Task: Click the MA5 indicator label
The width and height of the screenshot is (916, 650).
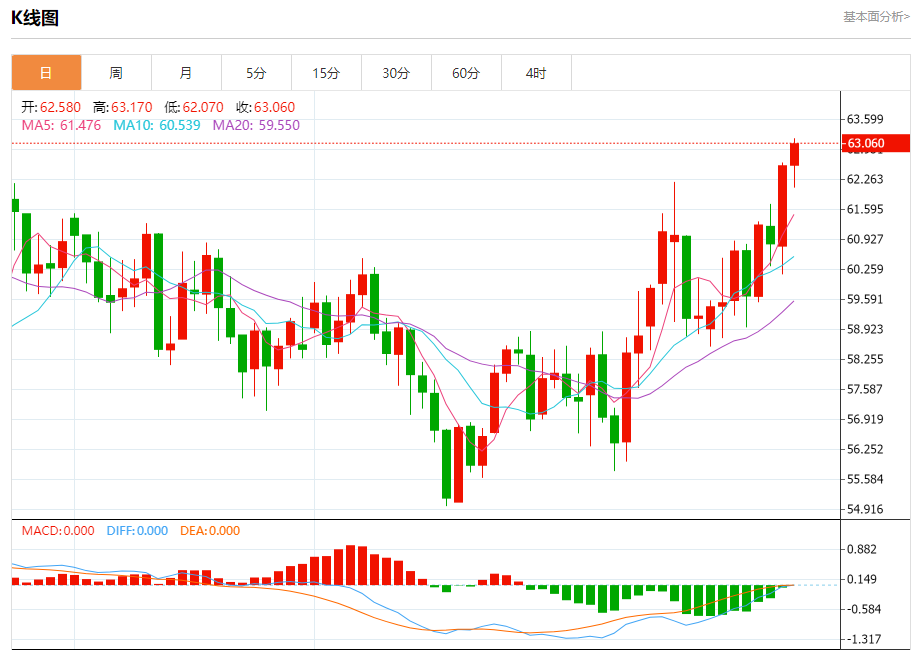Action: tap(62, 125)
